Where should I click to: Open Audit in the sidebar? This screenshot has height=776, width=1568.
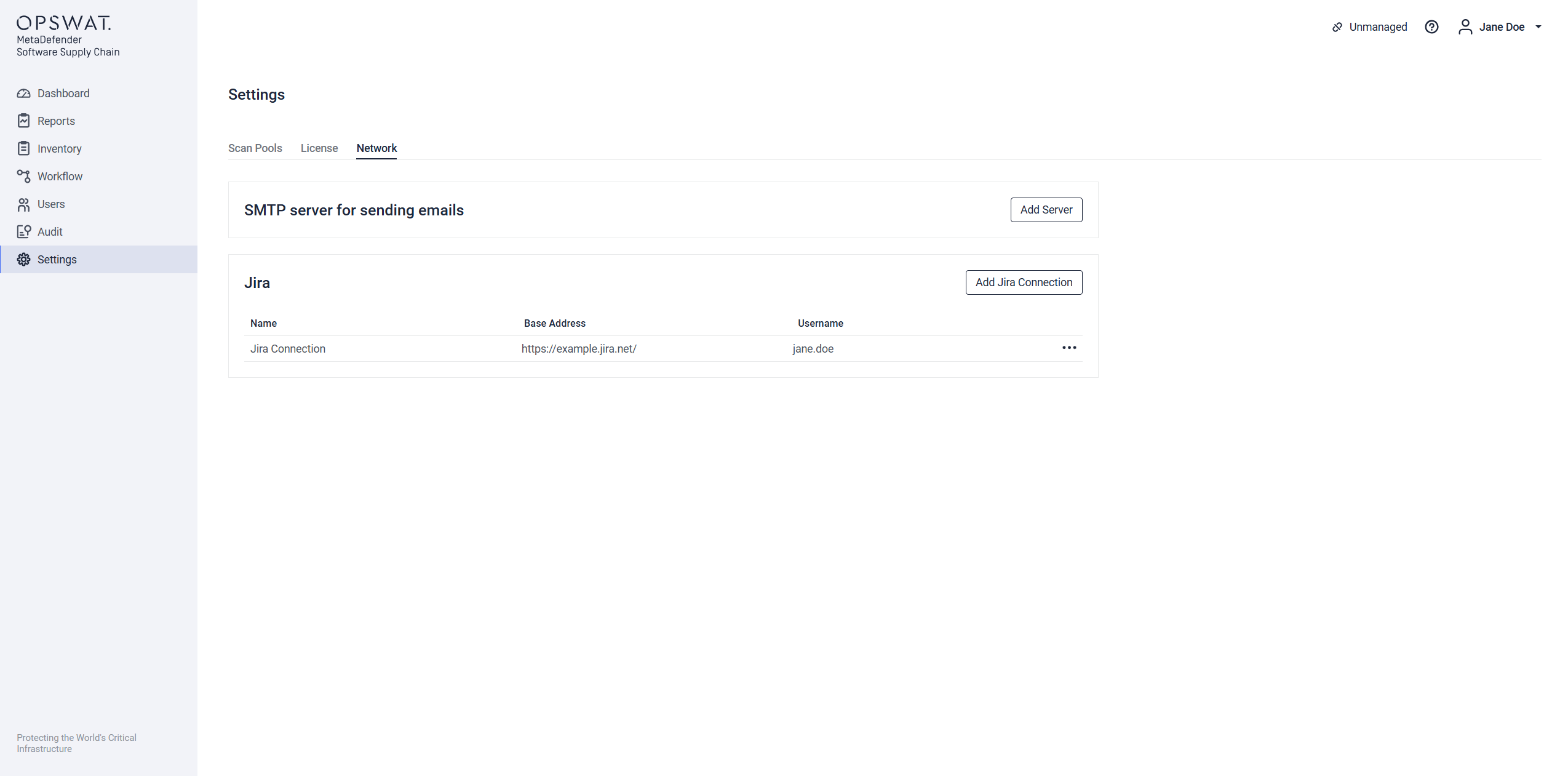tap(98, 232)
